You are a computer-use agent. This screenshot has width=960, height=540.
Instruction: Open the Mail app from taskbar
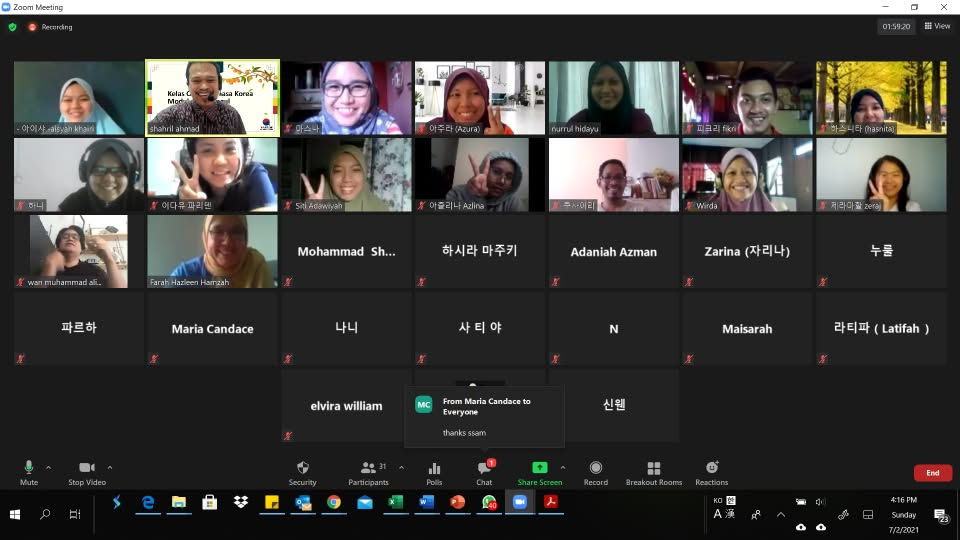365,503
